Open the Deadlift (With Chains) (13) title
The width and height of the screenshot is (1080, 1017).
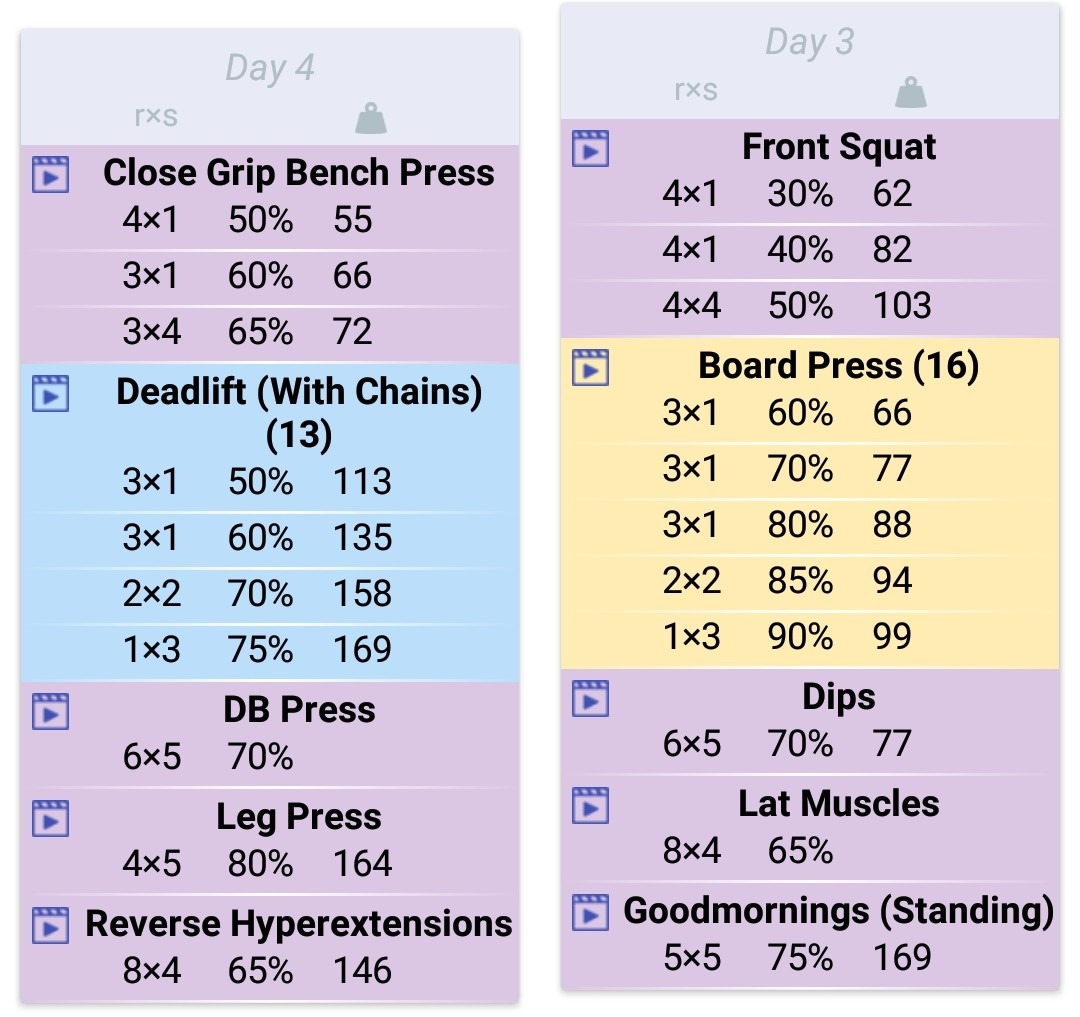point(299,412)
